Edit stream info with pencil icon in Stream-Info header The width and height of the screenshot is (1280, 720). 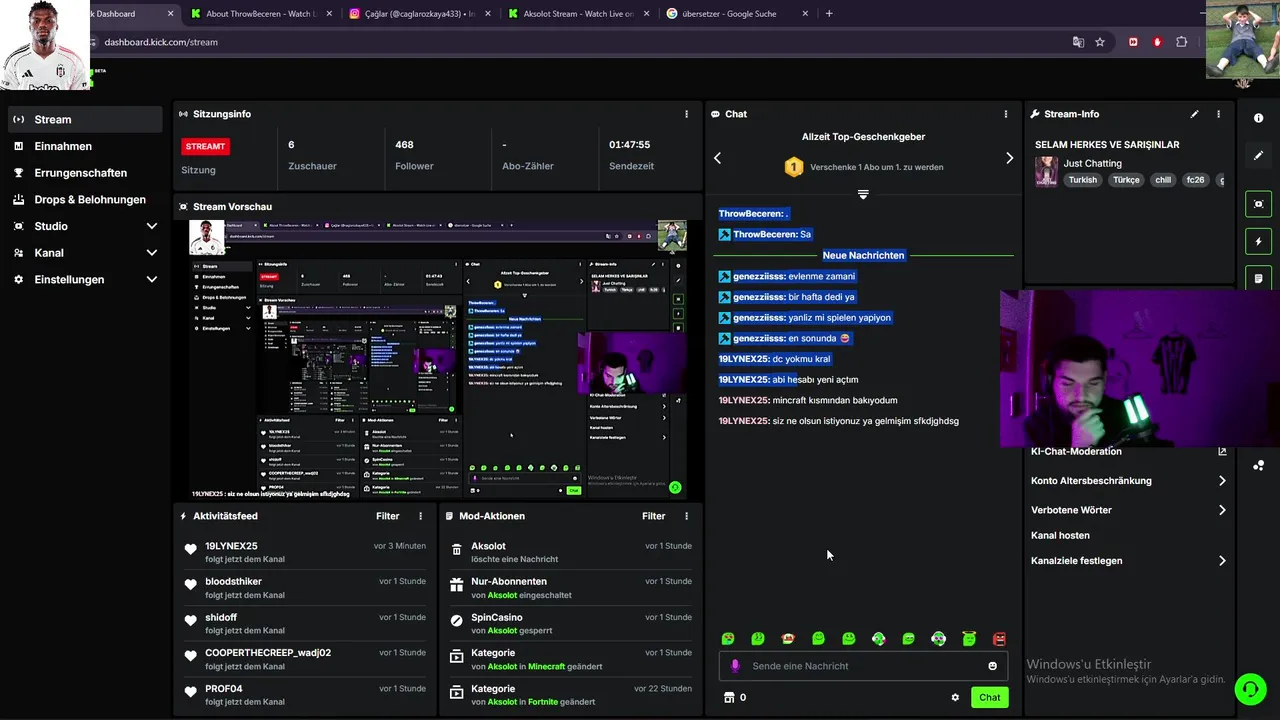pos(1194,114)
